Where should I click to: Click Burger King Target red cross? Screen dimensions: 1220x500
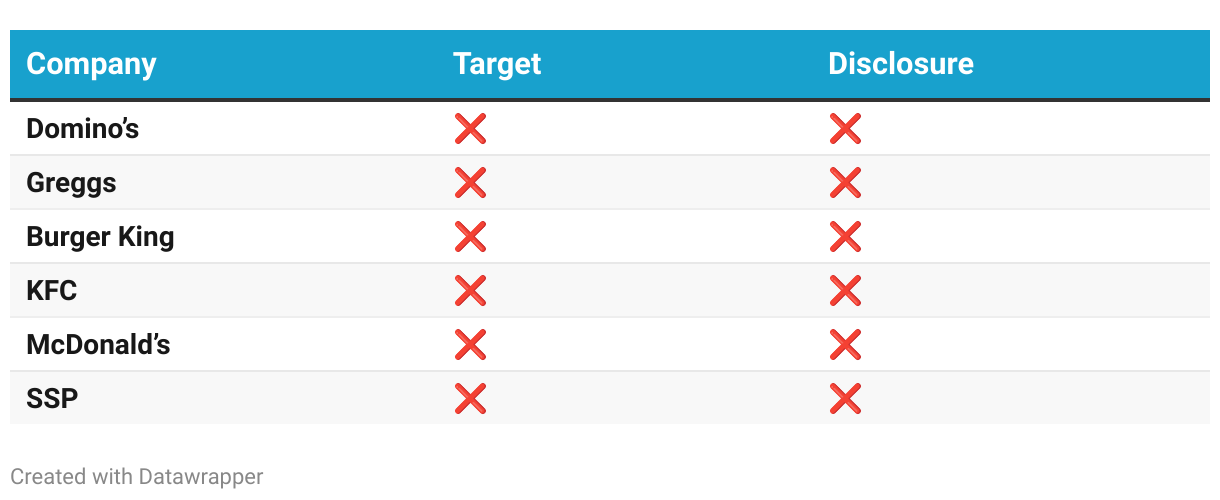(x=470, y=237)
